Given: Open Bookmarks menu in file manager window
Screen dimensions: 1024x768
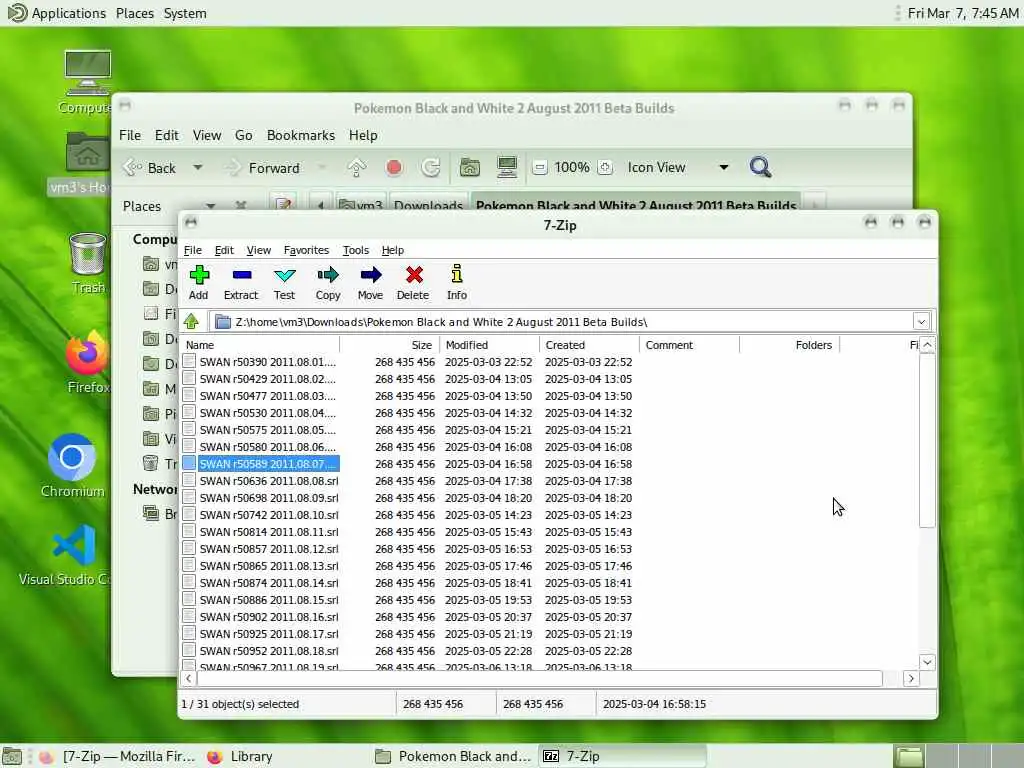Looking at the screenshot, I should click(x=300, y=135).
